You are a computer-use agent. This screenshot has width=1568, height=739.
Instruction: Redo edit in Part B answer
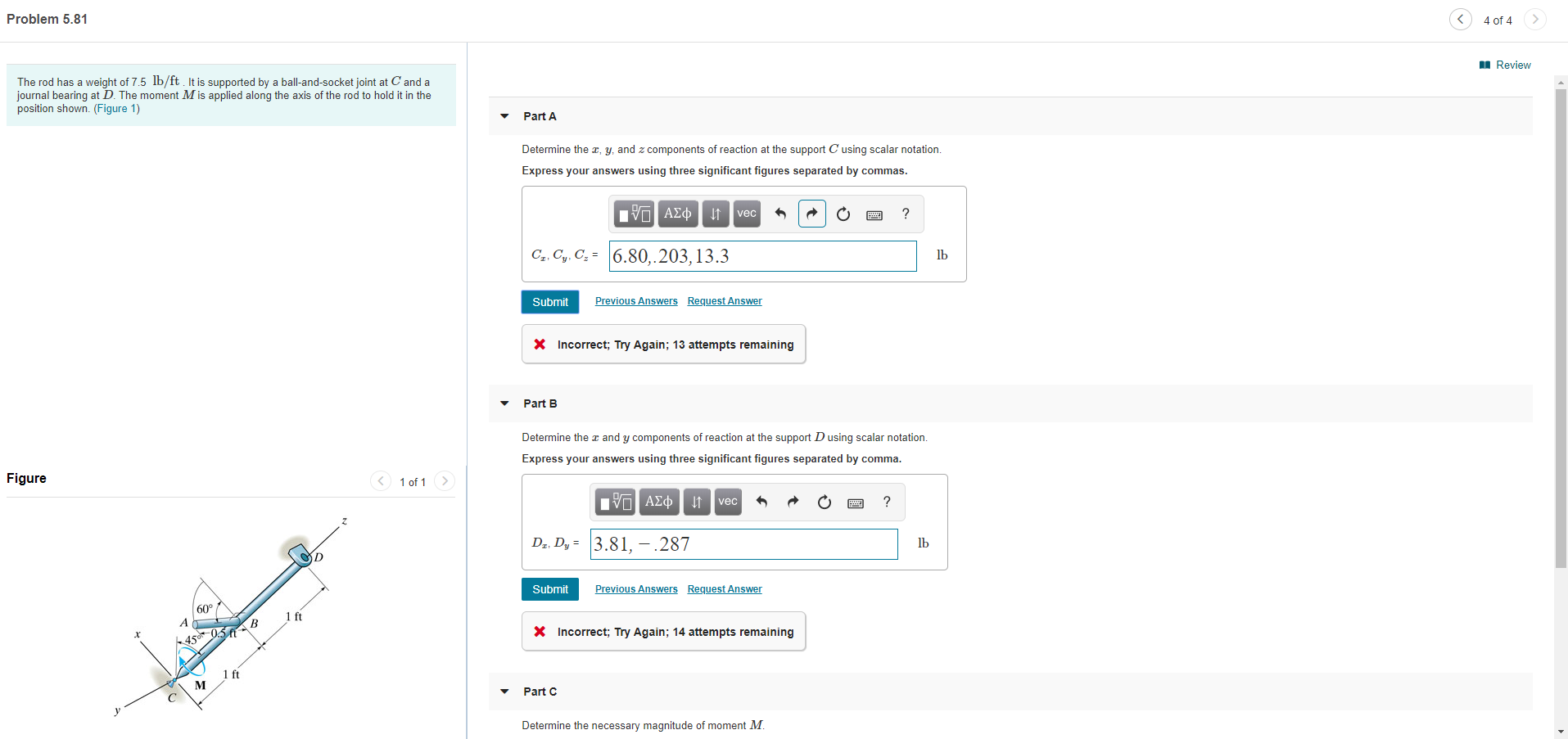[x=793, y=502]
